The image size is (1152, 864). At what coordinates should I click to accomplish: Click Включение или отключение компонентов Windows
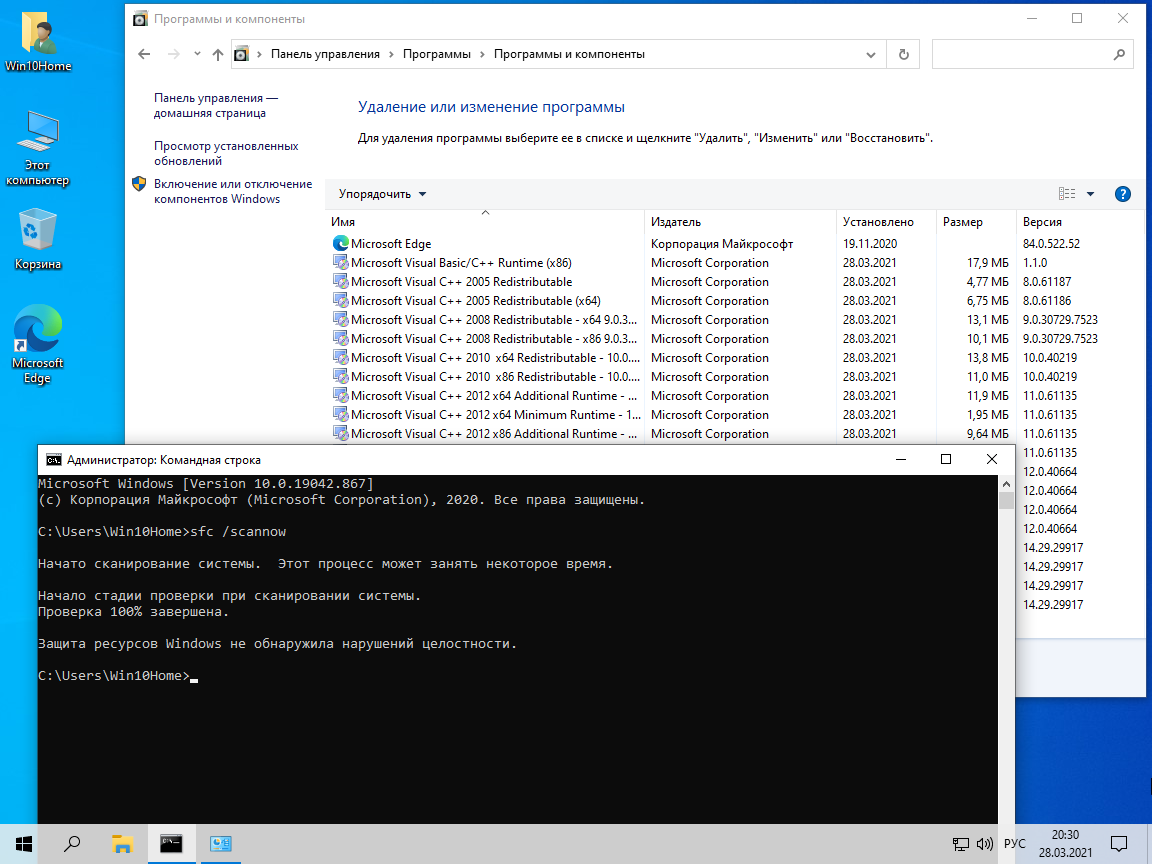point(232,191)
